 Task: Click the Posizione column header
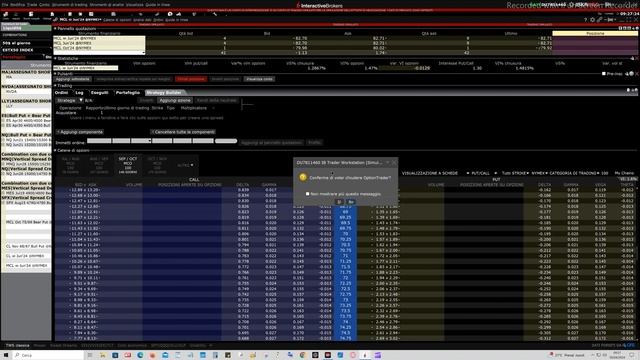click(595, 33)
